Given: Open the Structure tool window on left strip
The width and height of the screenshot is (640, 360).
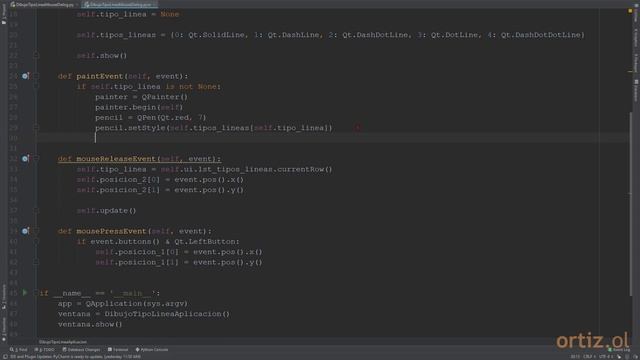Looking at the screenshot, I should tap(4, 297).
